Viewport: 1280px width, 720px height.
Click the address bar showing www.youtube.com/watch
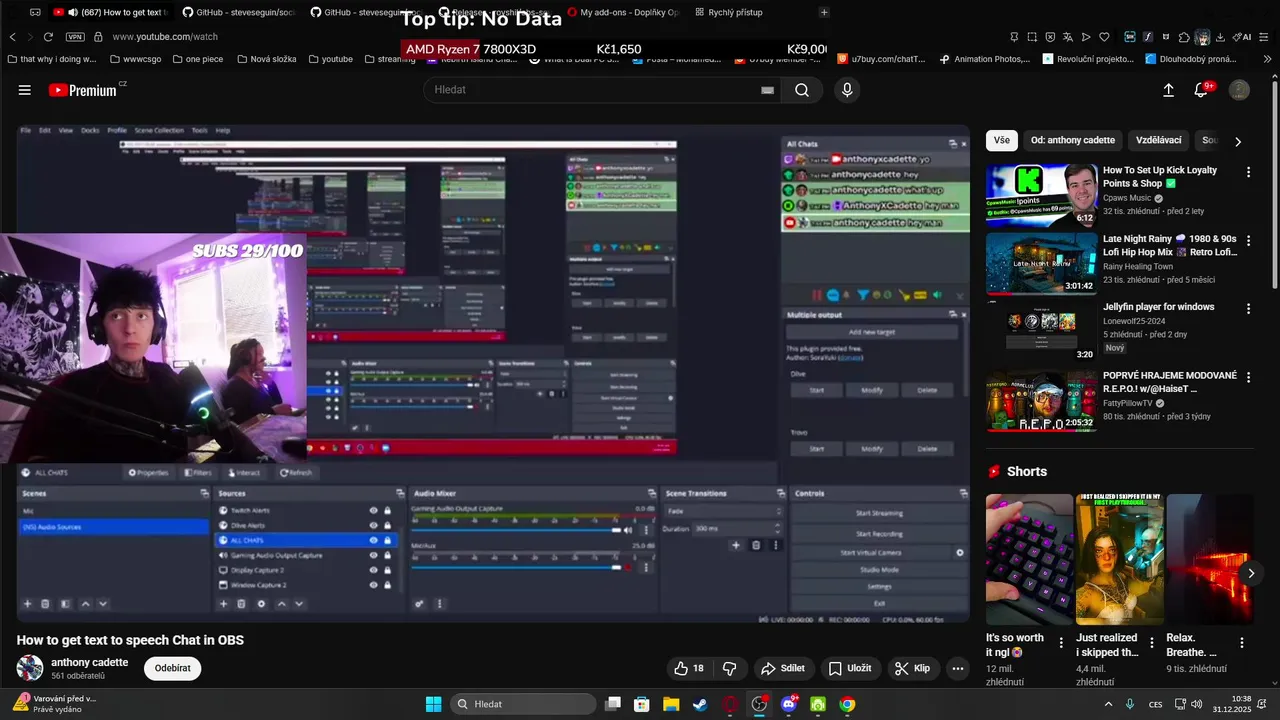(164, 37)
